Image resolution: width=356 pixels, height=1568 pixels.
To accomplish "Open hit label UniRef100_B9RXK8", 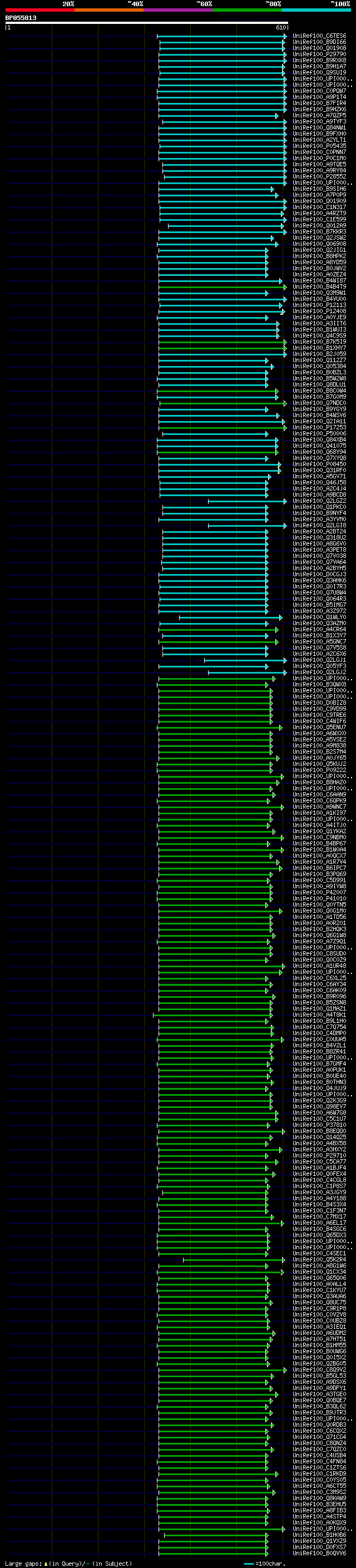I will (x=319, y=60).
